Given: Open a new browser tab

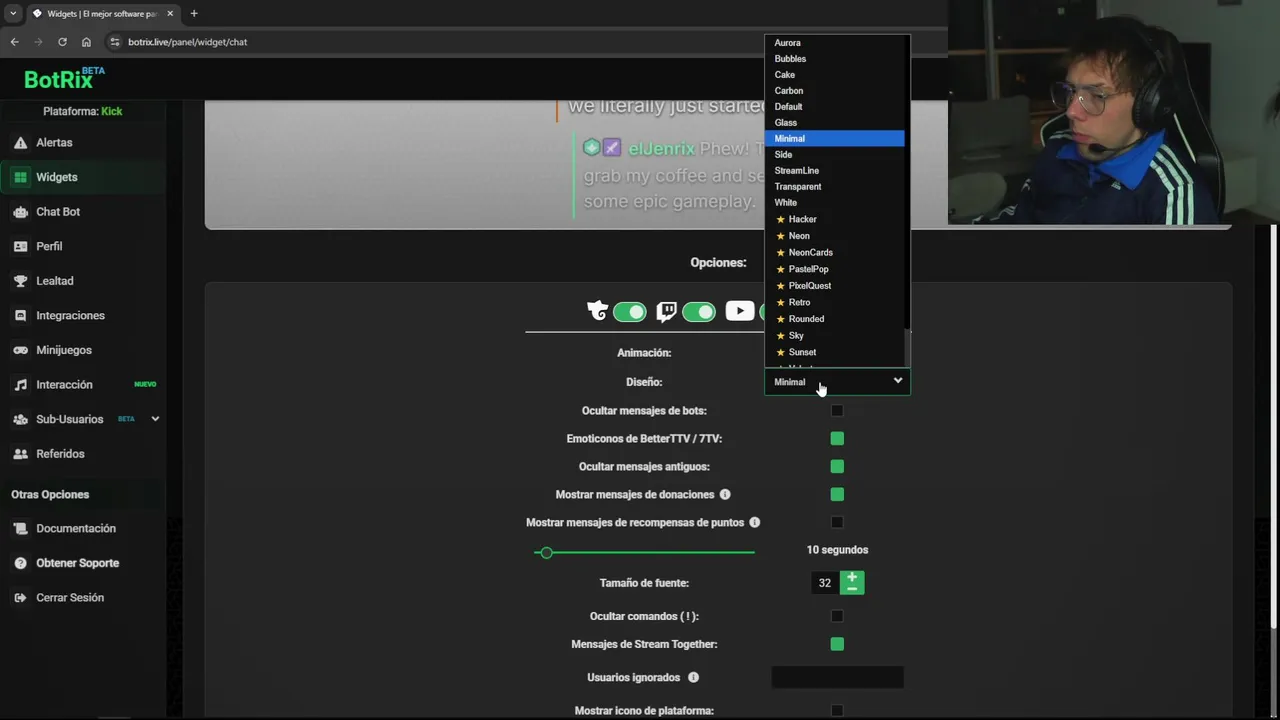Looking at the screenshot, I should point(194,13).
